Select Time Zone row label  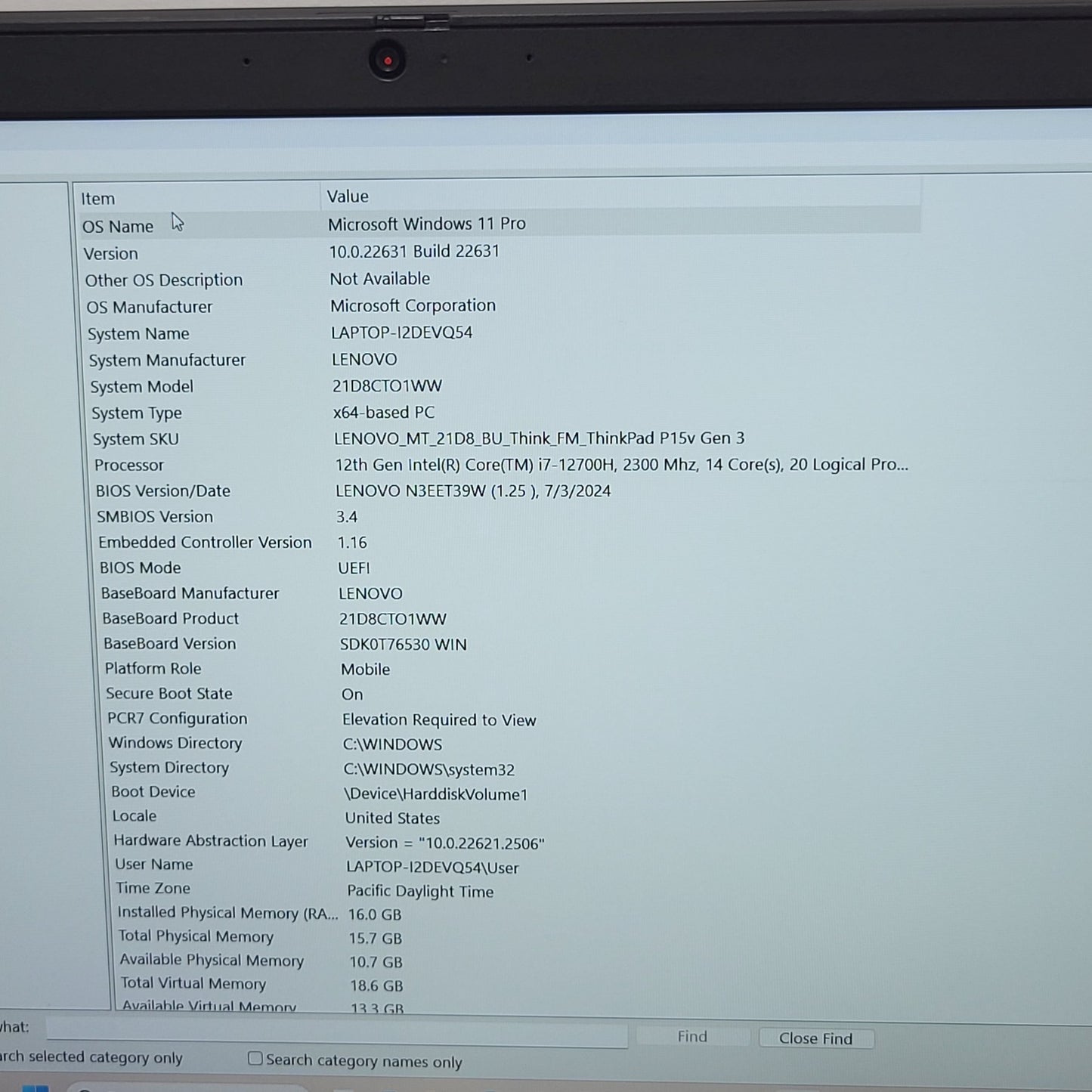[x=153, y=888]
